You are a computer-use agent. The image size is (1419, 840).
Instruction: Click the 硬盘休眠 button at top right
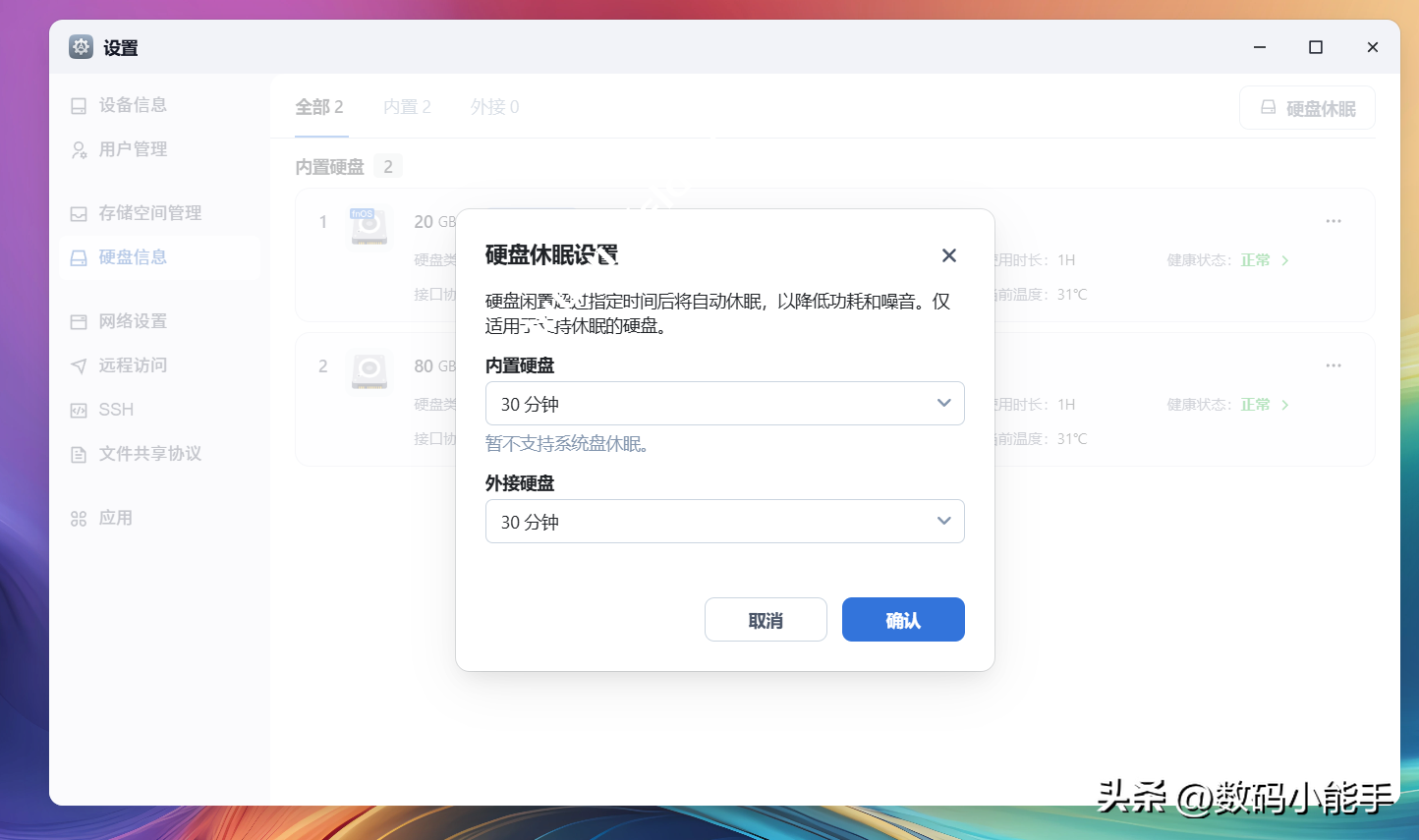tap(1307, 108)
